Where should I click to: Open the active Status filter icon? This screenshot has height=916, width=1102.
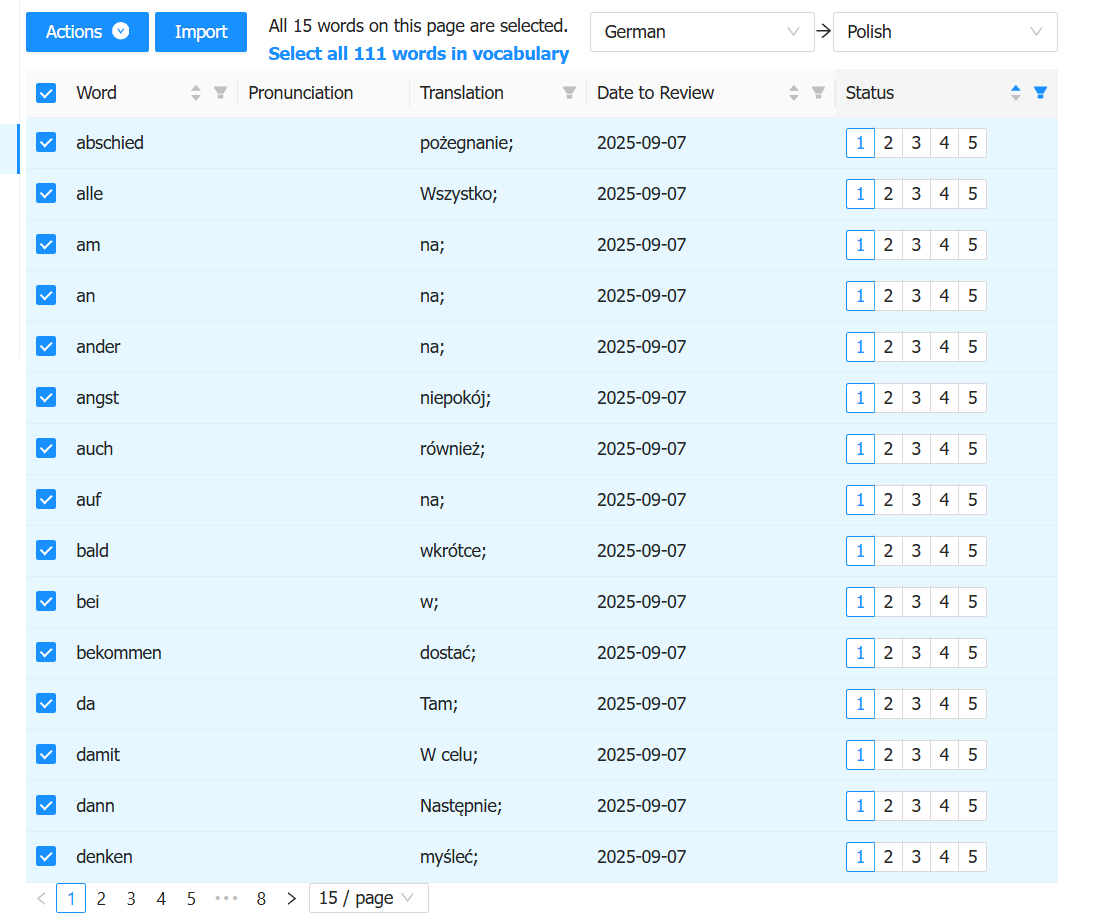(x=1040, y=93)
